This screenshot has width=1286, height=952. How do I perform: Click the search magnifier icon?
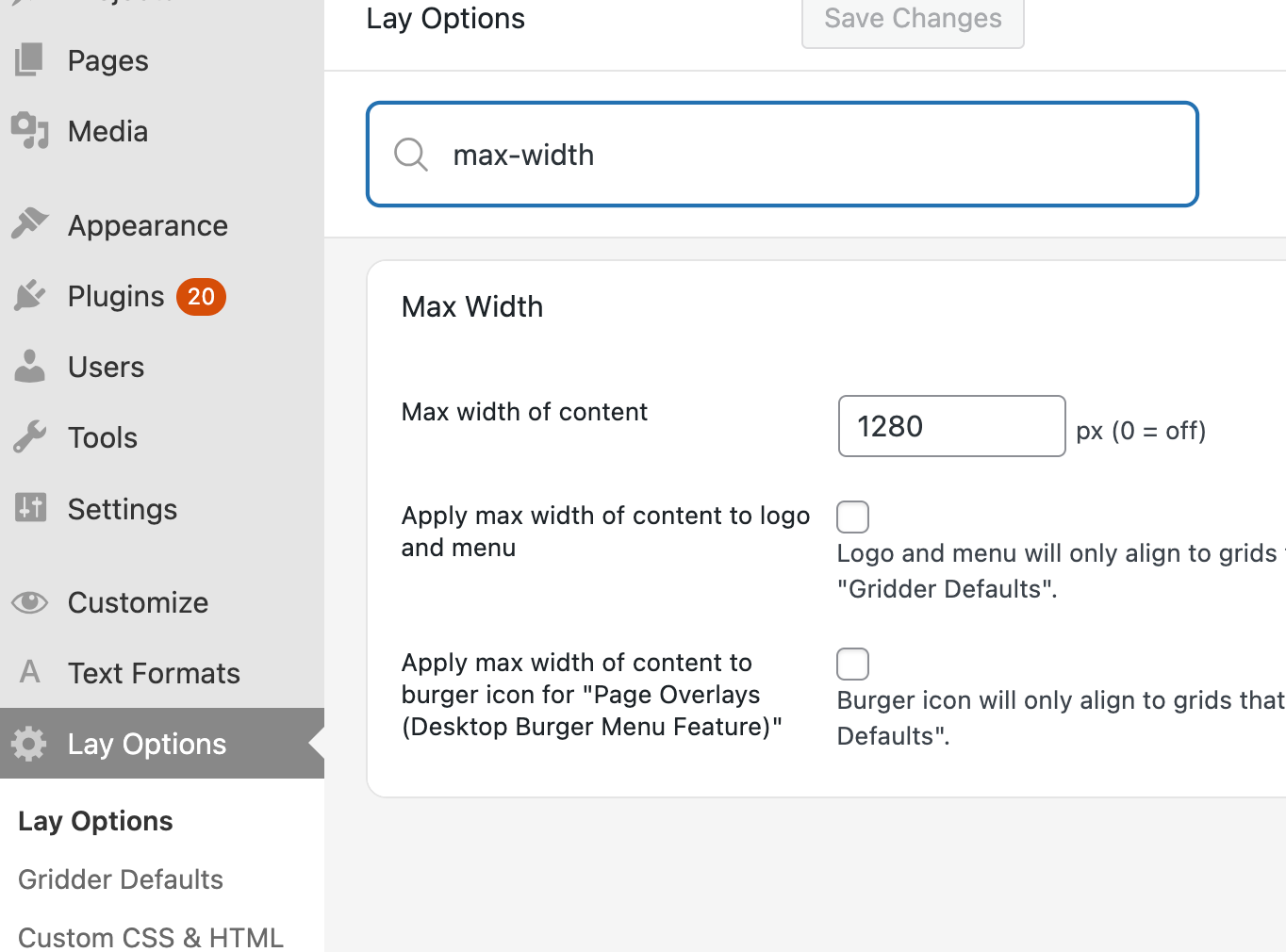[x=411, y=155]
